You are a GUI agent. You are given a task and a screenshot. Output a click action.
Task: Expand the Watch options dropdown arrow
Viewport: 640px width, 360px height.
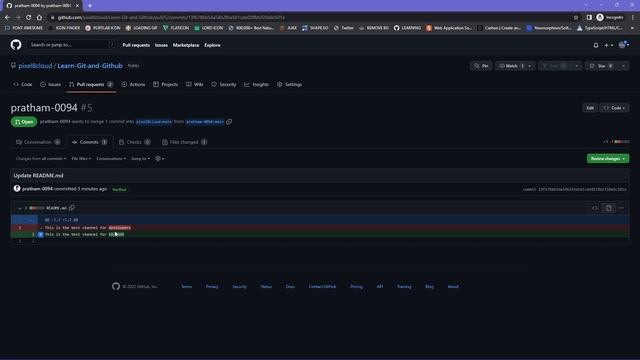(530, 66)
